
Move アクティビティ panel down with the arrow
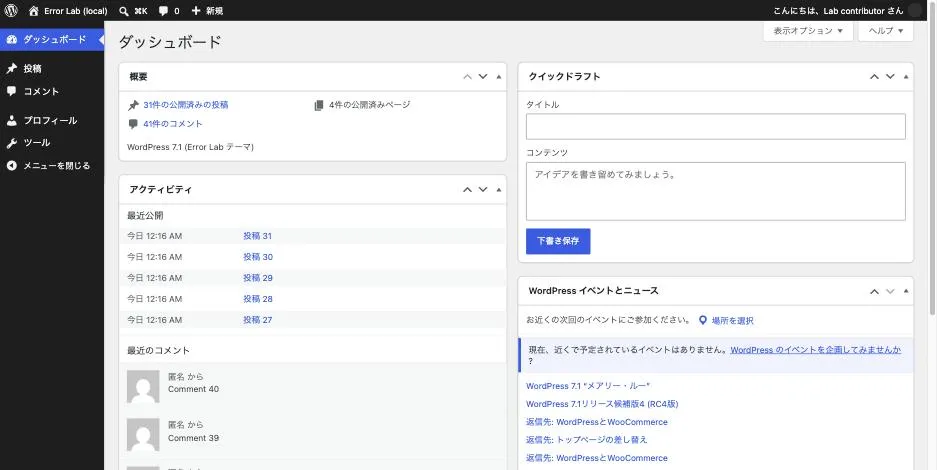(x=483, y=189)
